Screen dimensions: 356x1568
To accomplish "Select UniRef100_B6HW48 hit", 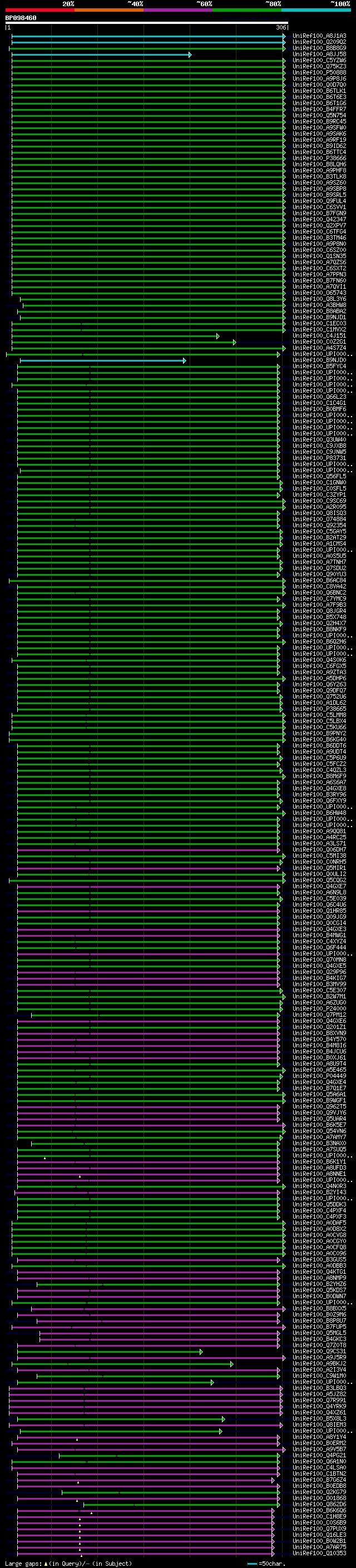I will tap(319, 813).
